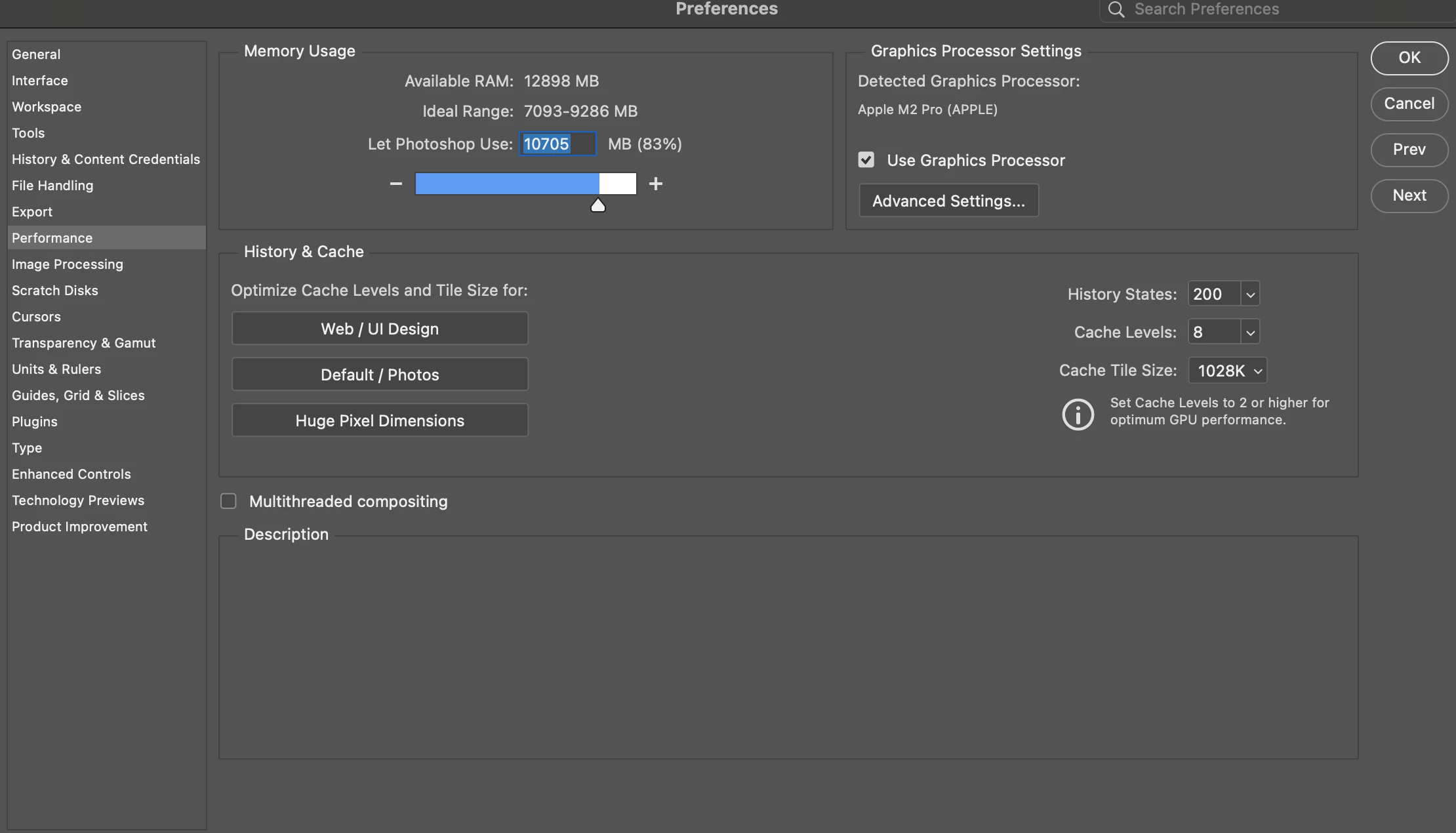Open the Cache Tile Size dropdown
The image size is (1456, 833).
pyautogui.click(x=1227, y=371)
